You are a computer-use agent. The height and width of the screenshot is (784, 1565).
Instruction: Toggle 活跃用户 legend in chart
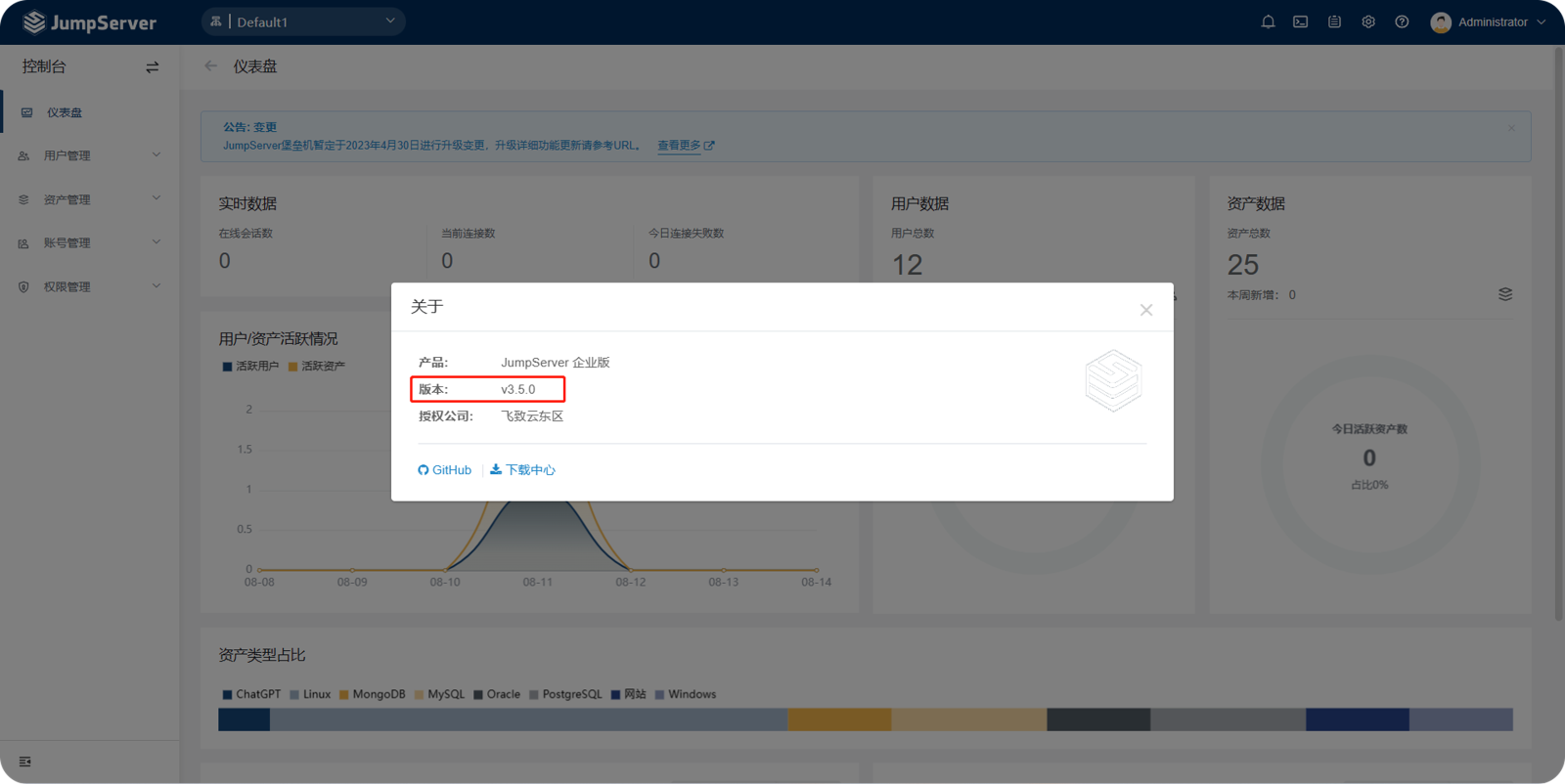tap(250, 367)
